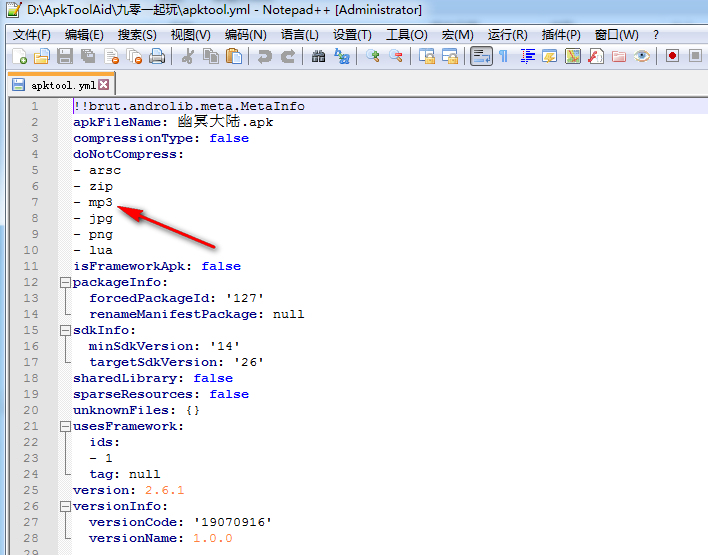Open the Document Map icon
Screen dimensions: 708x555
[x=573, y=56]
